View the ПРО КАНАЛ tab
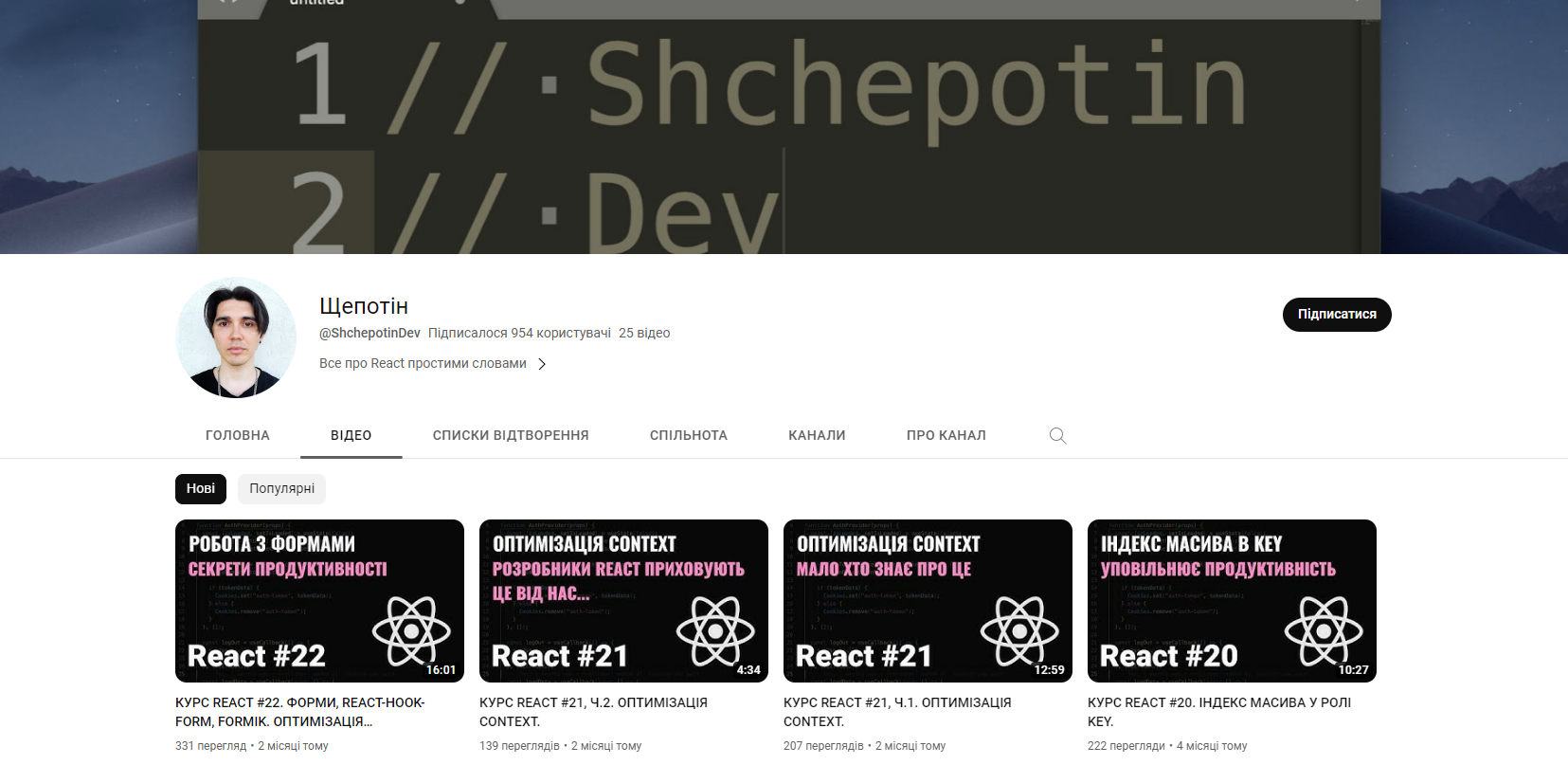 click(946, 435)
